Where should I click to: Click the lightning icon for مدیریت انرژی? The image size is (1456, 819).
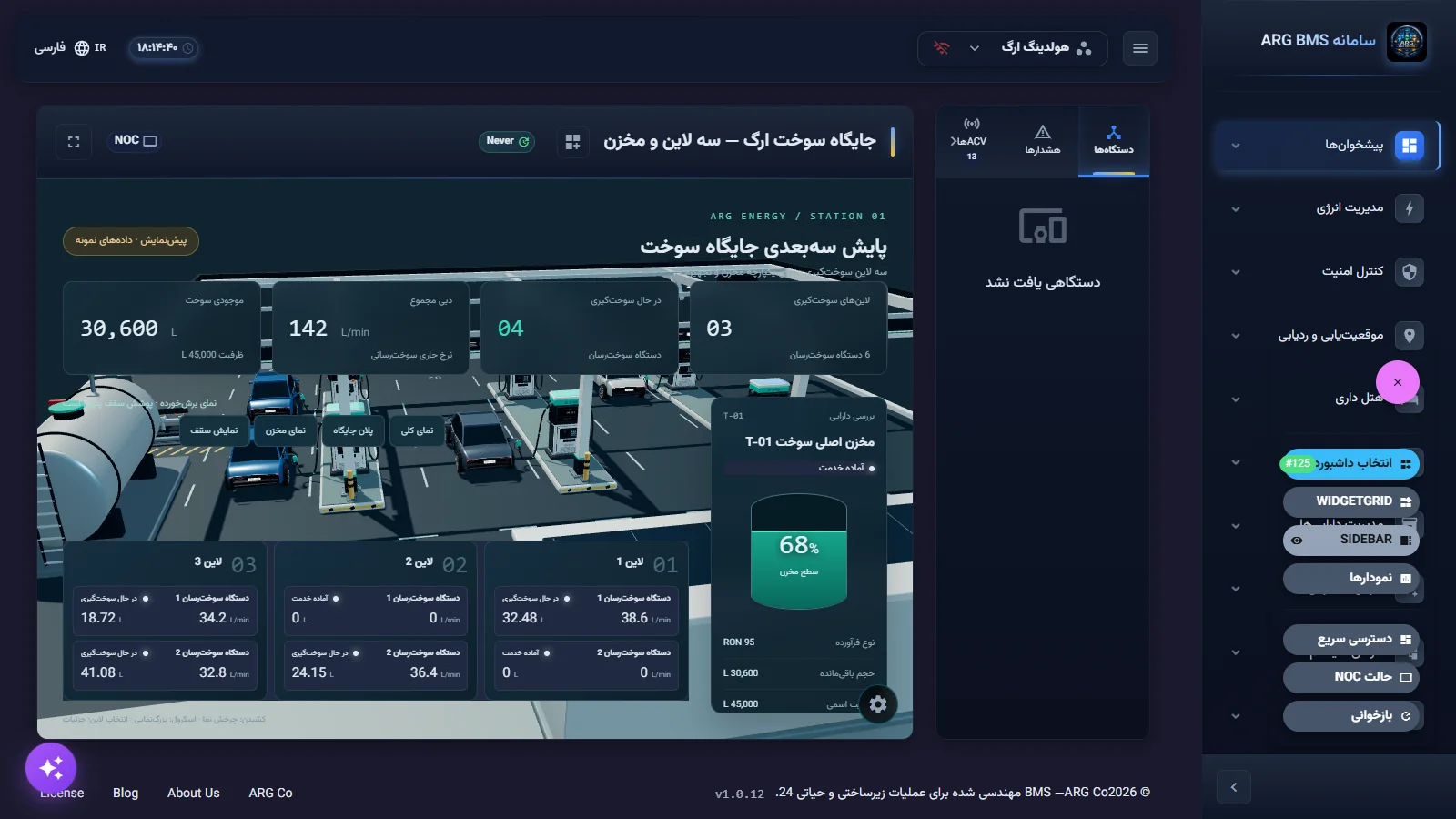click(x=1410, y=208)
